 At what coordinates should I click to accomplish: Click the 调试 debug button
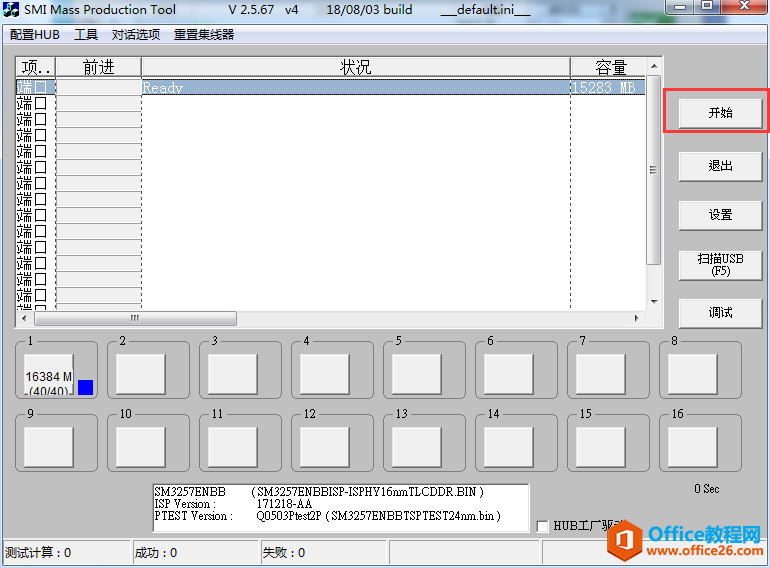point(720,313)
